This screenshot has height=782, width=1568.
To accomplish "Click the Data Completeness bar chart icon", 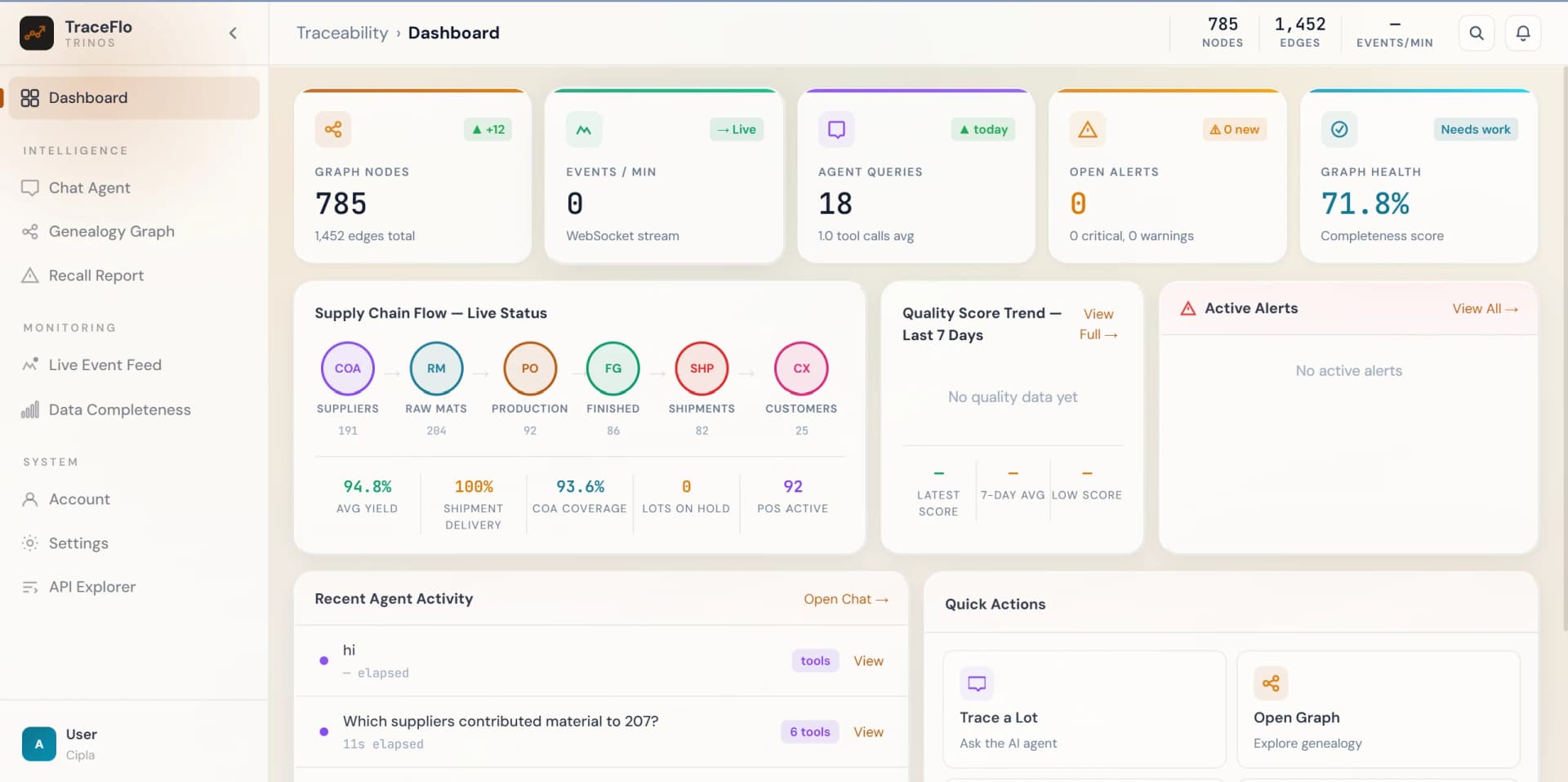I will (x=30, y=409).
